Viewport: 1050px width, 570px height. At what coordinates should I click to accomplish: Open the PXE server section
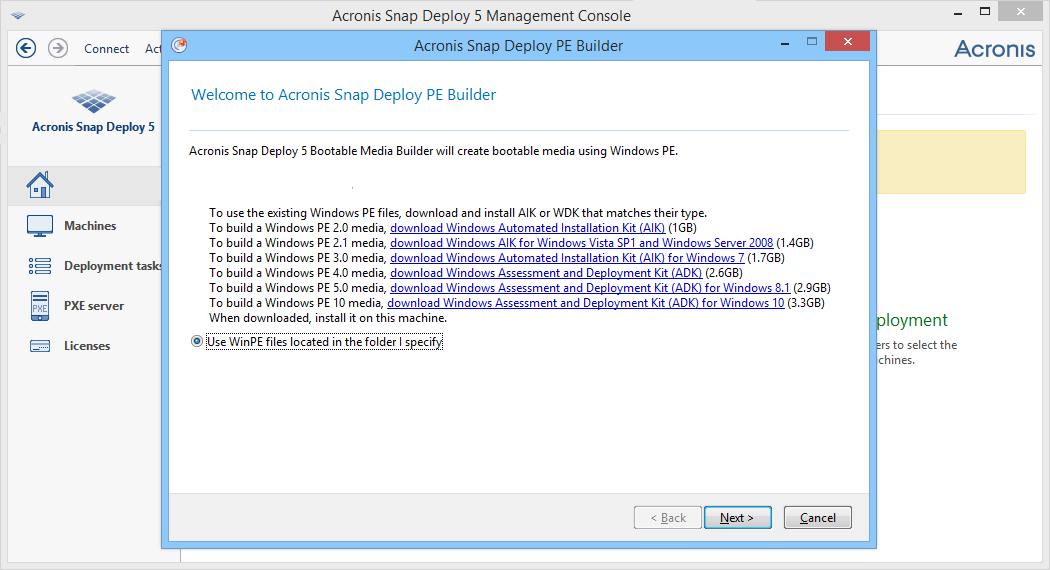(x=94, y=306)
